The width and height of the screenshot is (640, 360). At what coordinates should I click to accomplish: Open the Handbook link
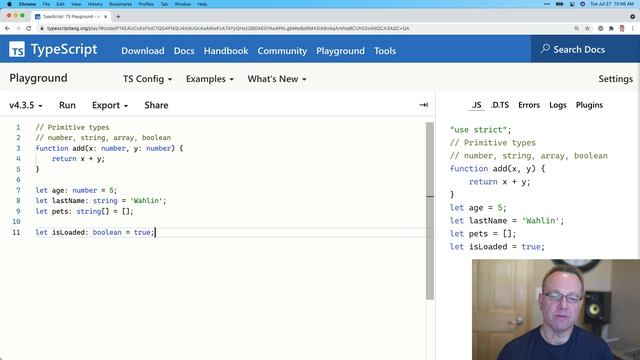click(226, 51)
